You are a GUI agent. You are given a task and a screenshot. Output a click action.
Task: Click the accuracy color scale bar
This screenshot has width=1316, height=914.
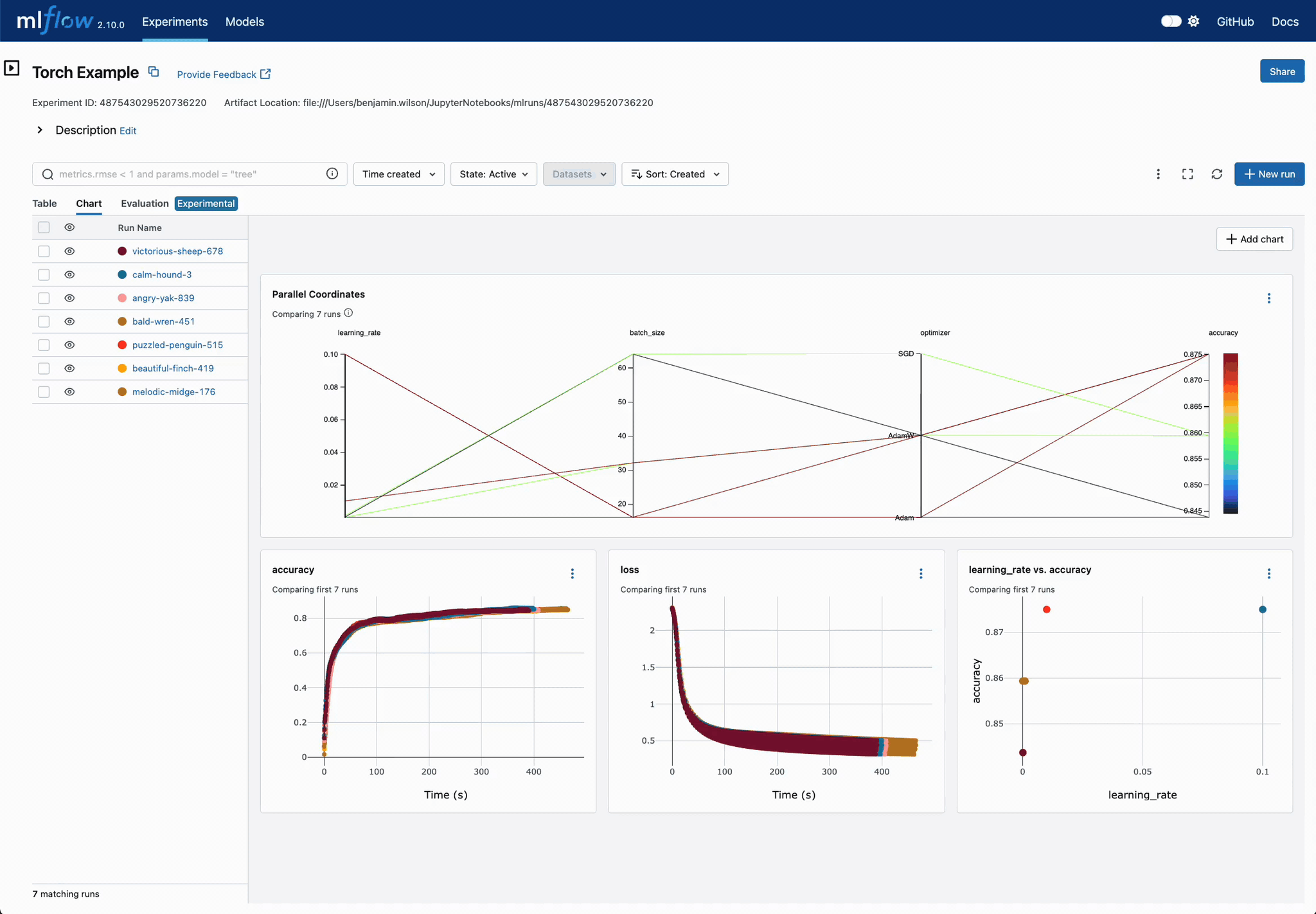[x=1230, y=433]
